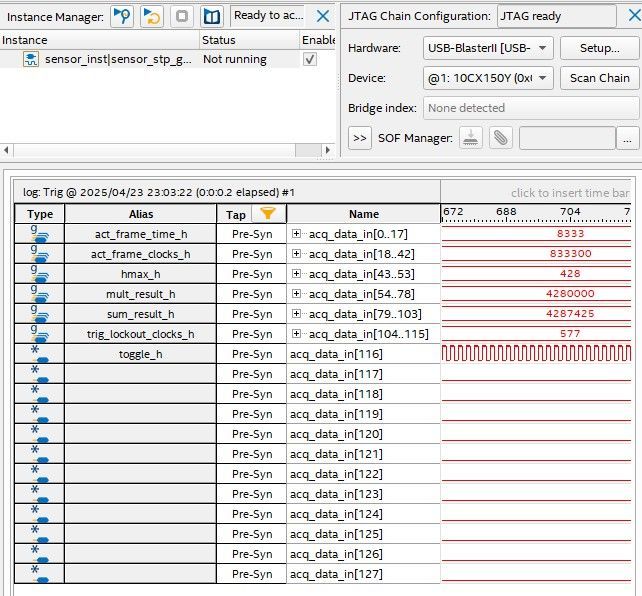642x596 pixels.
Task: Click signal type icon for acq_data_in[118]
Action: pyautogui.click(x=39, y=394)
